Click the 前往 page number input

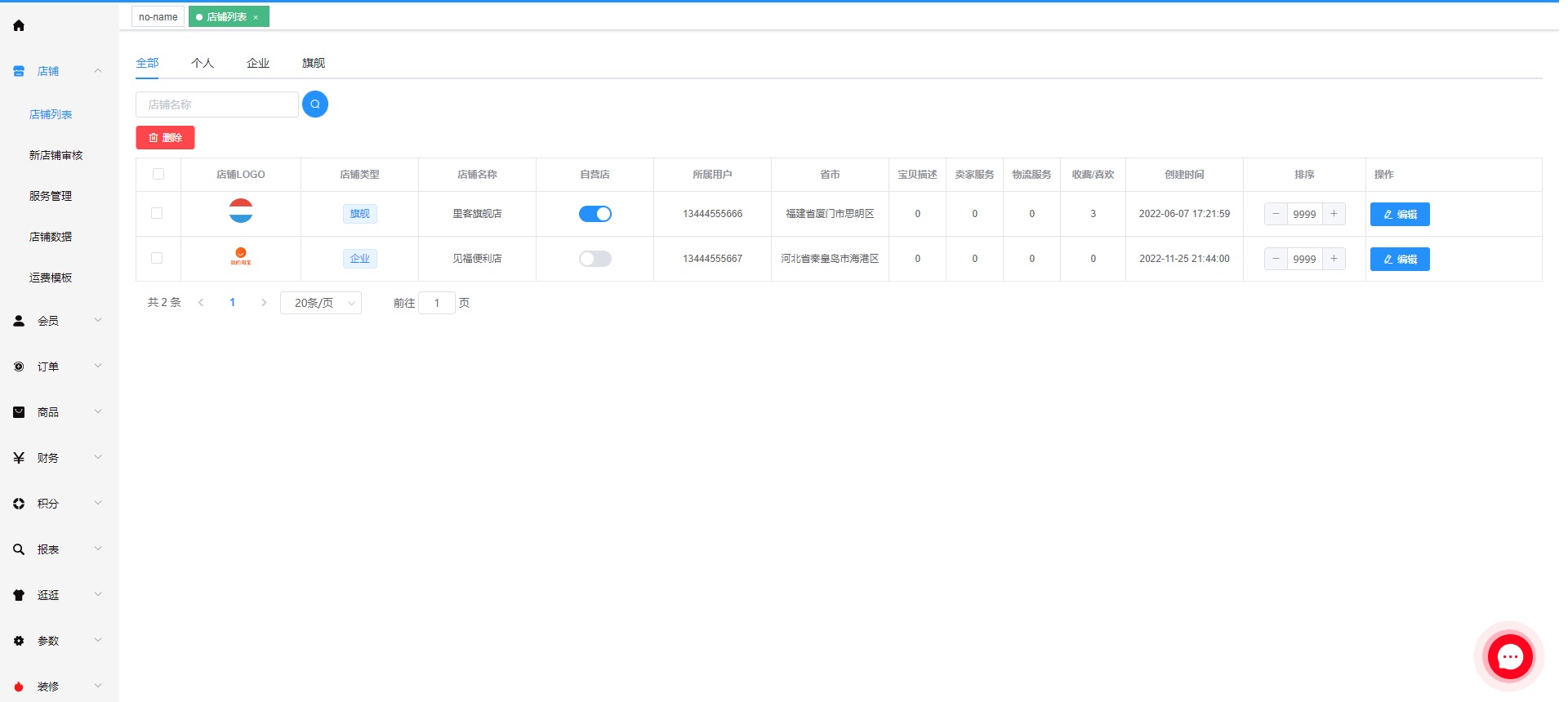tap(437, 303)
